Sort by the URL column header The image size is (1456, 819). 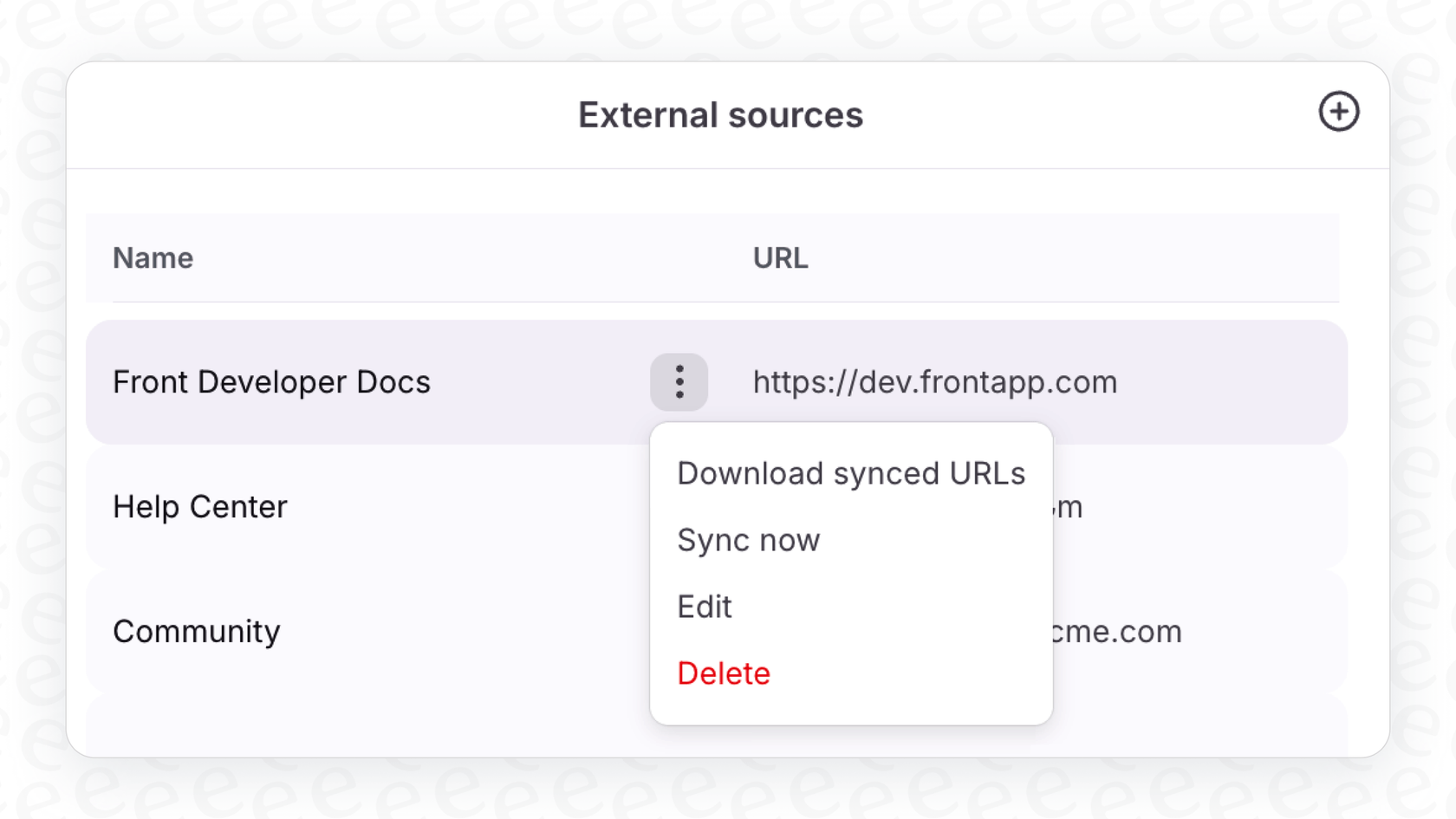click(x=779, y=257)
